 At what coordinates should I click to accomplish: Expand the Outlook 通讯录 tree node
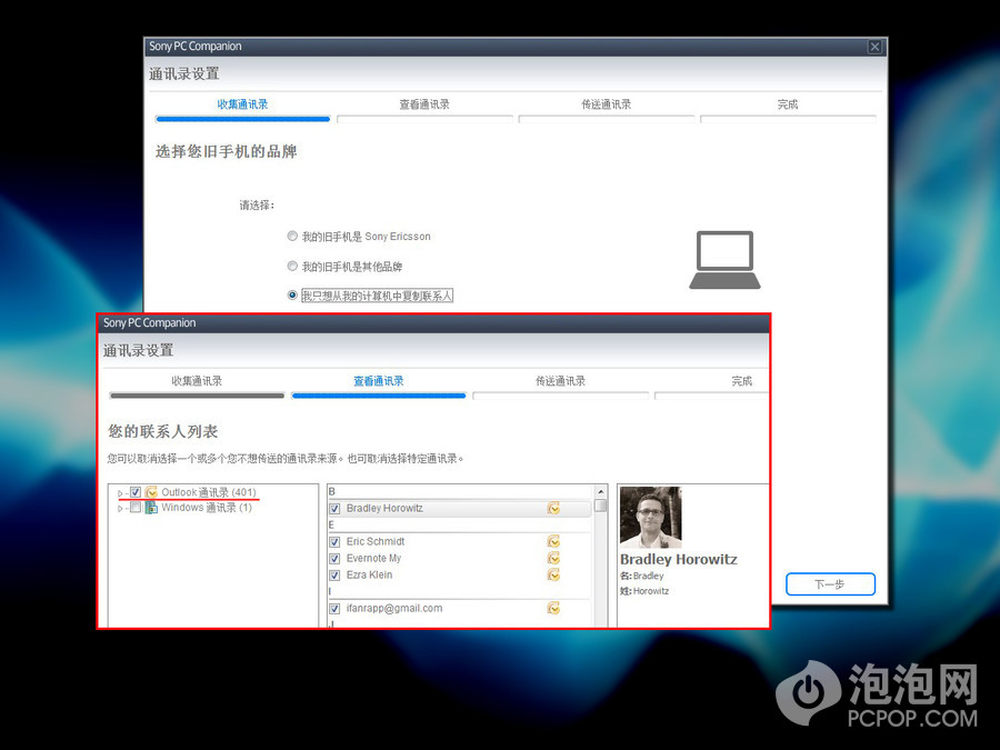point(120,493)
